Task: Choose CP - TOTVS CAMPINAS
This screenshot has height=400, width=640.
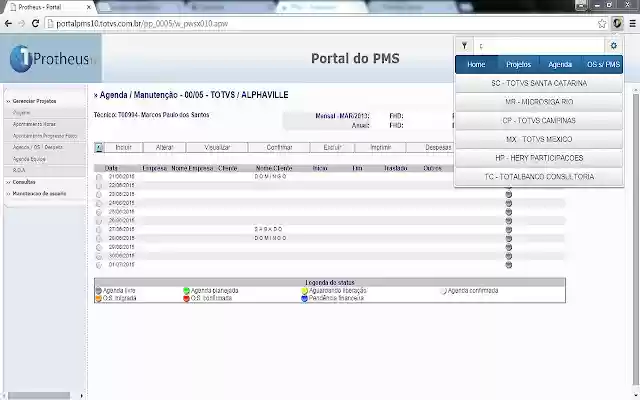Action: (x=539, y=121)
